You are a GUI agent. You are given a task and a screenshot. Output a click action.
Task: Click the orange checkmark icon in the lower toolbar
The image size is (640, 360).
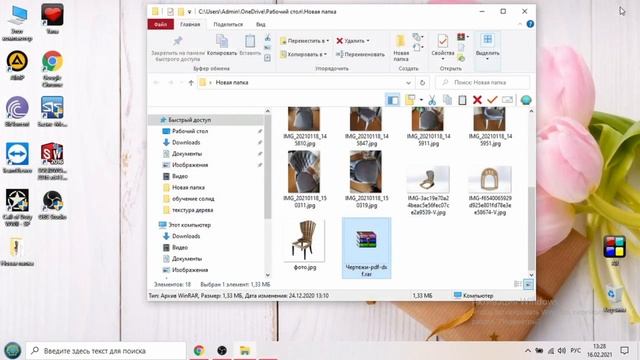(492, 100)
